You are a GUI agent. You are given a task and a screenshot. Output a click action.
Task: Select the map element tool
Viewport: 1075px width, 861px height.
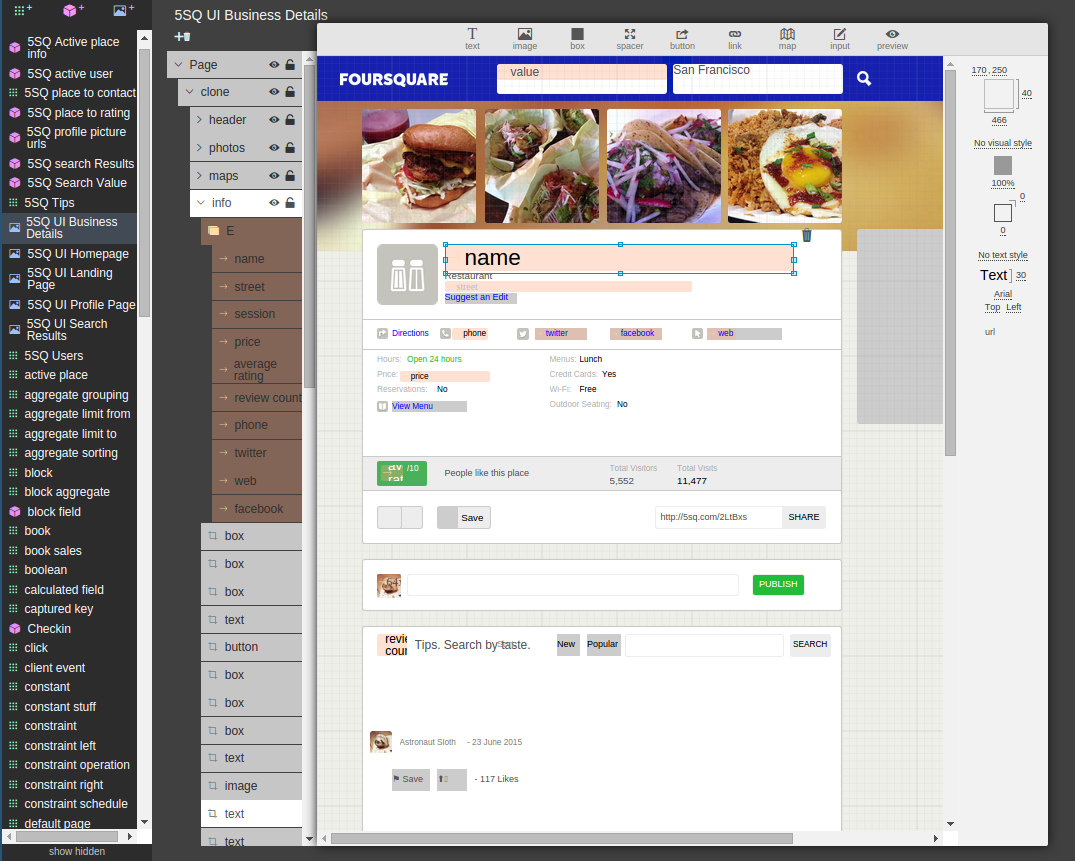click(x=787, y=39)
